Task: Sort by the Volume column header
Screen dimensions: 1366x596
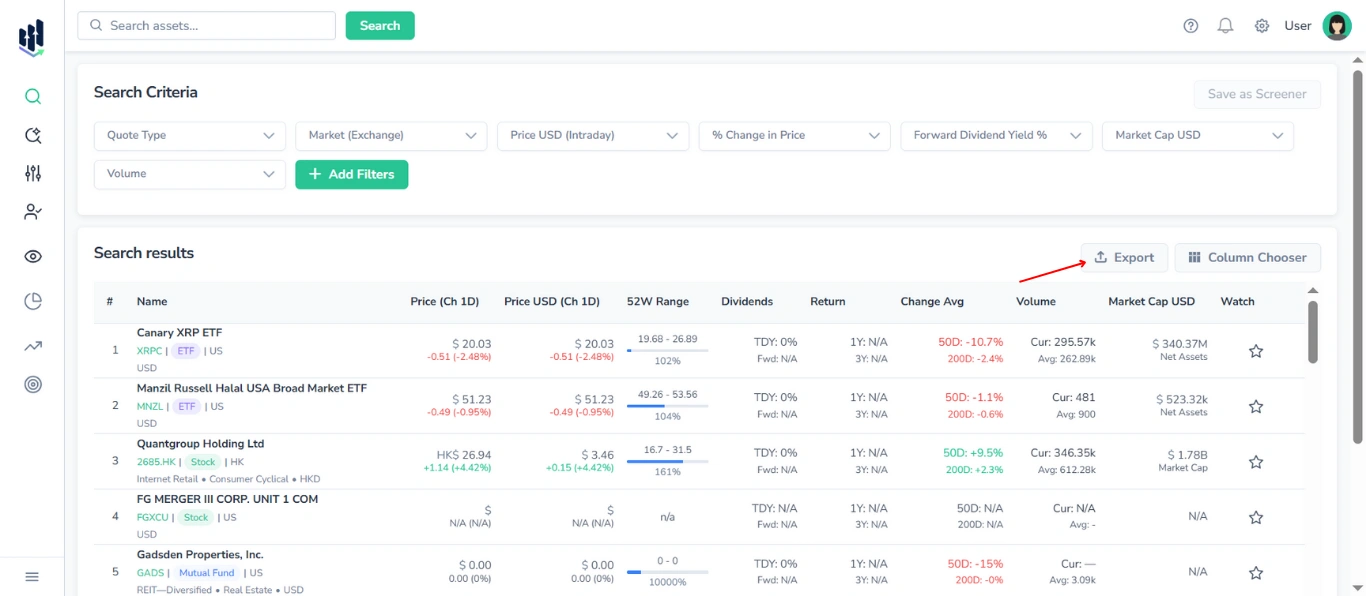Action: [x=1035, y=302]
